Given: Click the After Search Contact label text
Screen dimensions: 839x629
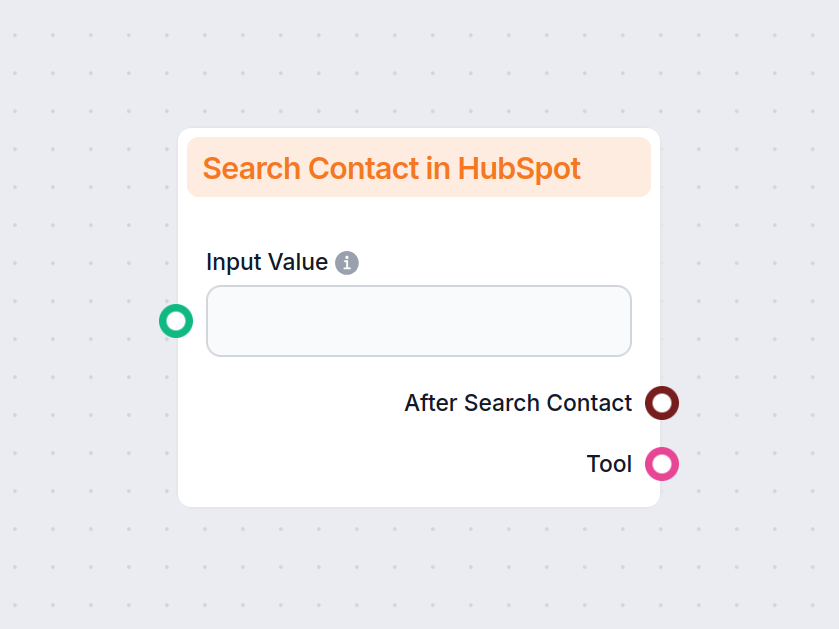Looking at the screenshot, I should (517, 403).
